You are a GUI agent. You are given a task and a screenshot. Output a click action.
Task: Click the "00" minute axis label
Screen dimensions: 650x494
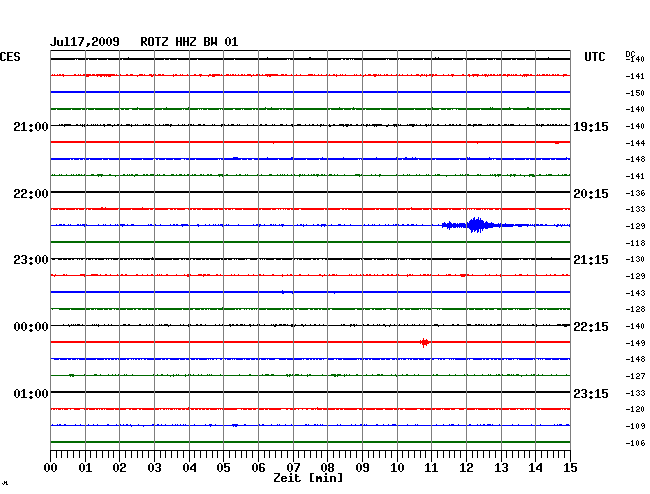tap(51, 468)
